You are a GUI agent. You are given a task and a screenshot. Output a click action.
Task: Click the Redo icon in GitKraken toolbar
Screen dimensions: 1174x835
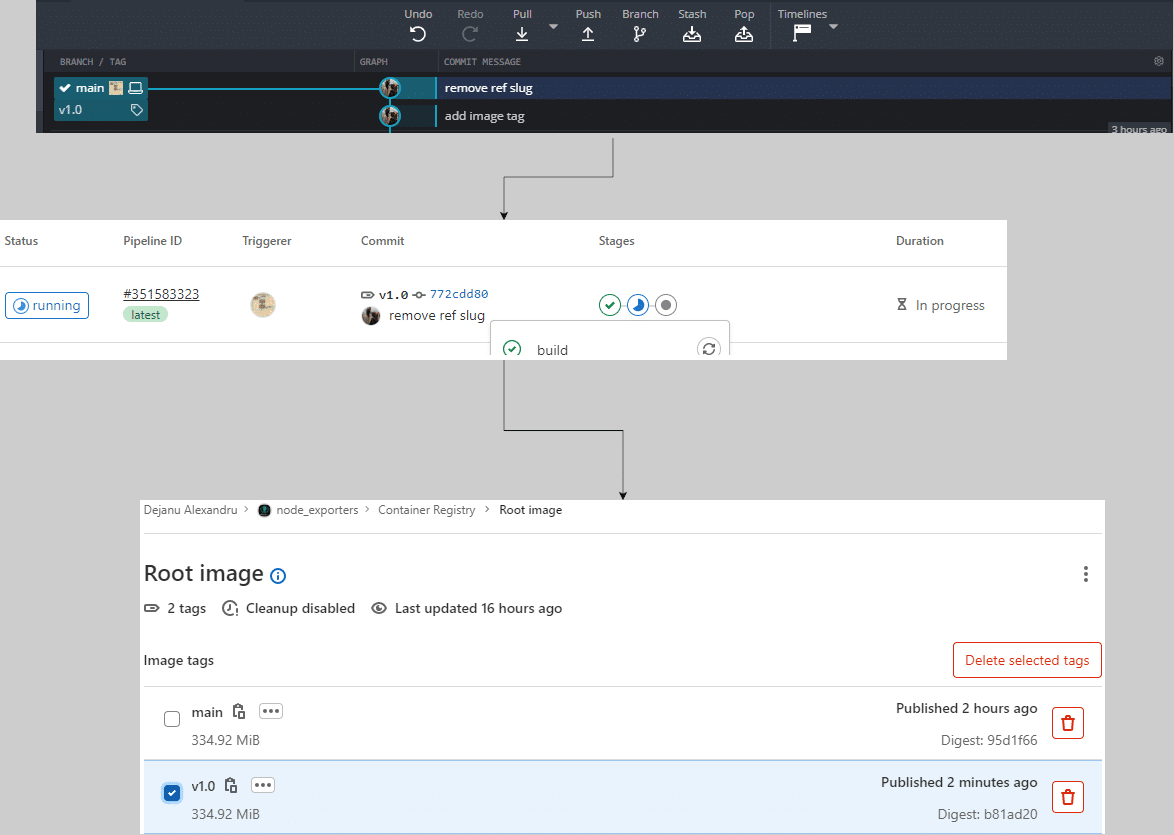coord(469,34)
